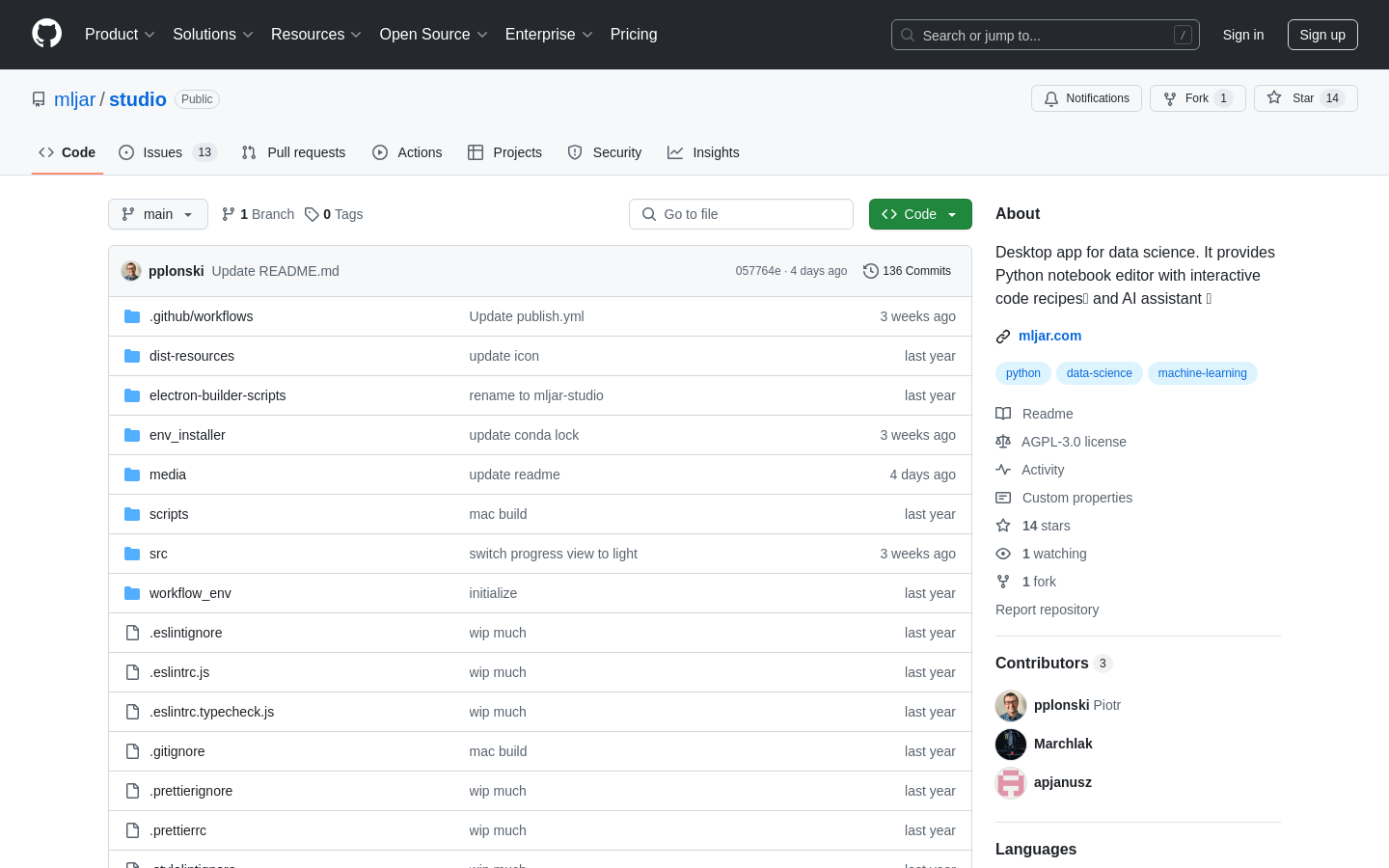Click the .gitignore file icon
The height and width of the screenshot is (868, 1389).
click(x=132, y=751)
